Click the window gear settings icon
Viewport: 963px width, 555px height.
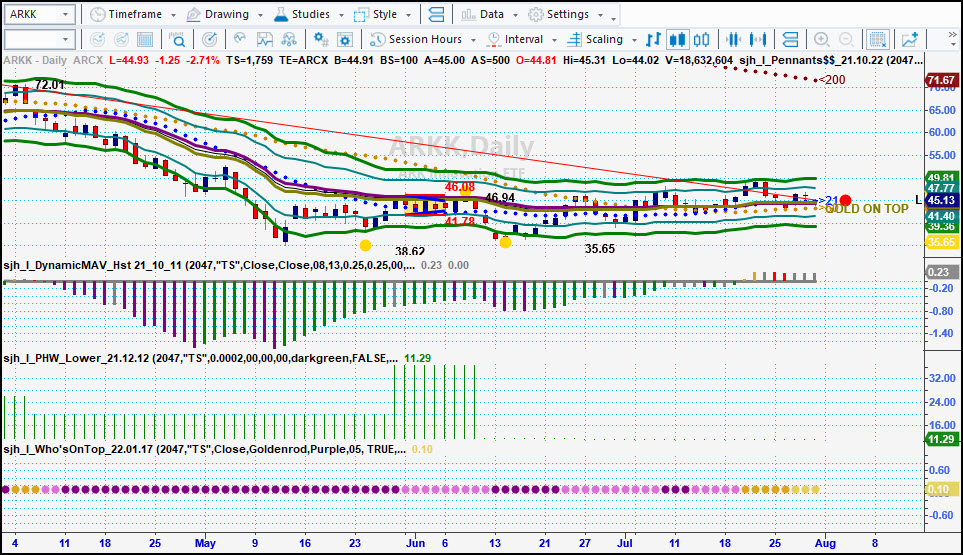coord(345,40)
